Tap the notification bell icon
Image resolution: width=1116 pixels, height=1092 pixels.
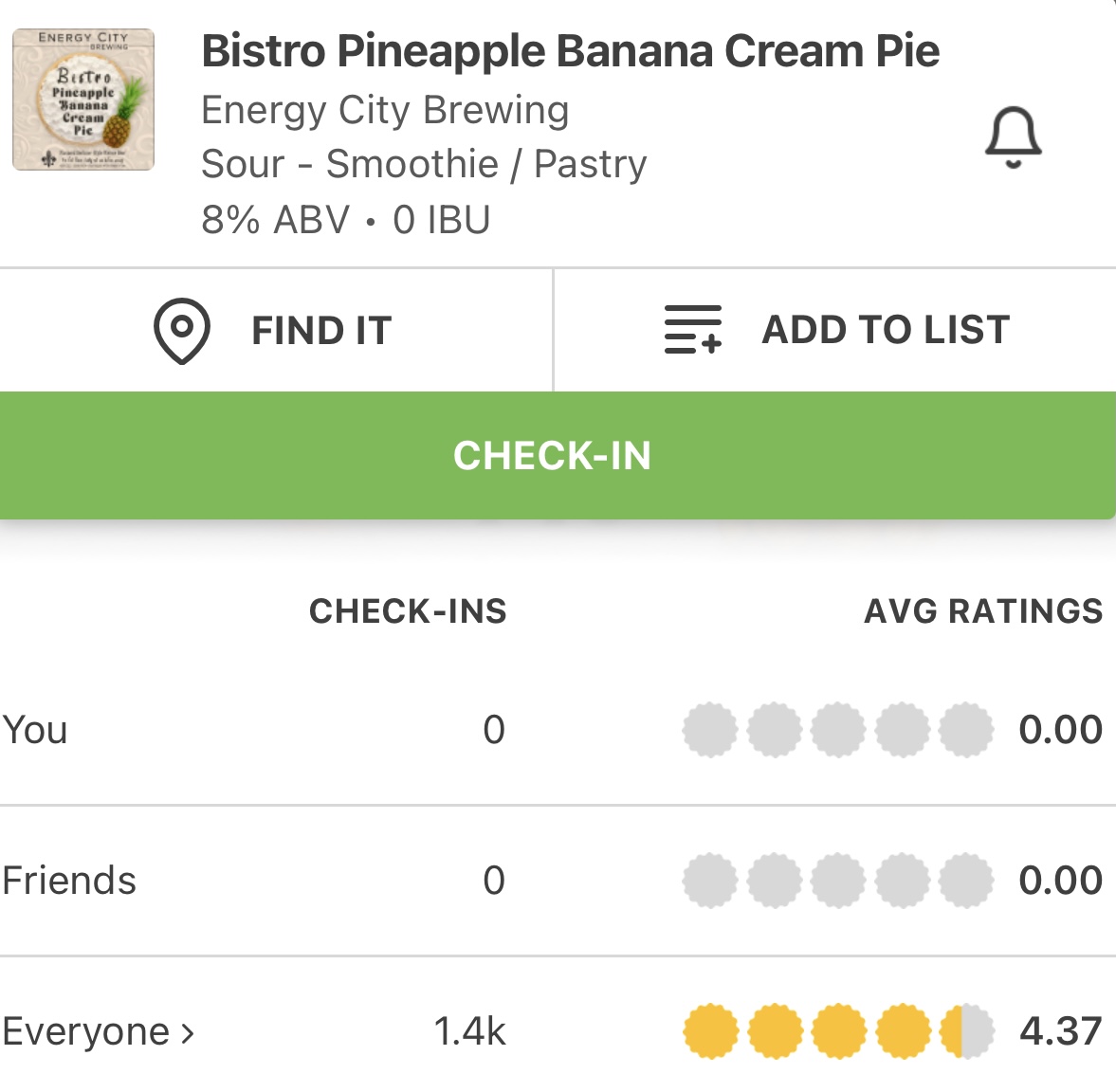1013,138
